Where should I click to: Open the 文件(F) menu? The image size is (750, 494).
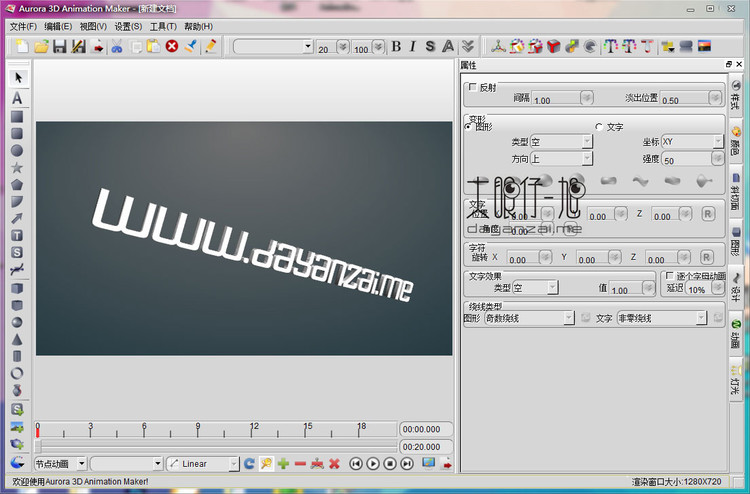pyautogui.click(x=23, y=26)
